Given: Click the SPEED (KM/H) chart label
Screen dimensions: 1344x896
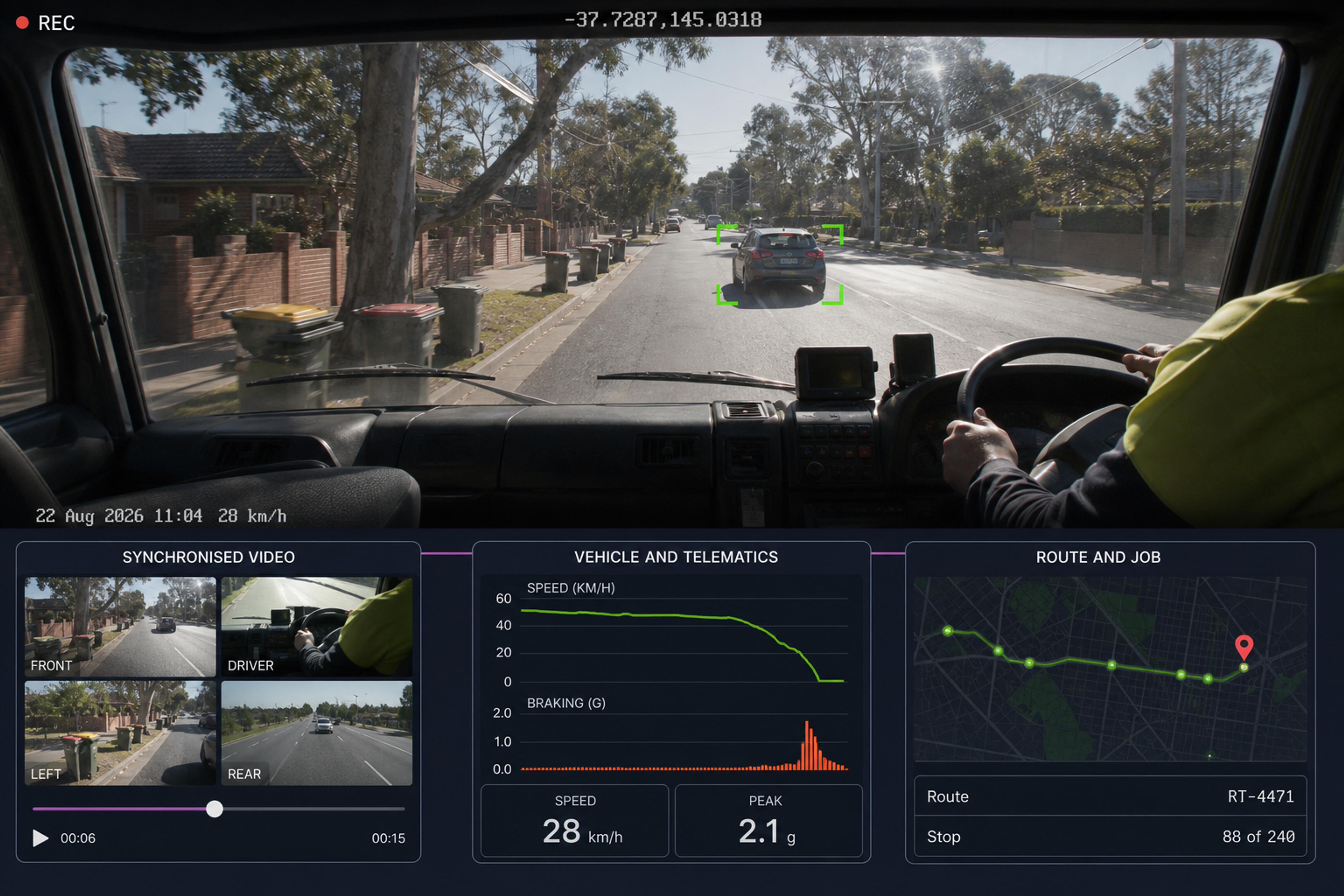Looking at the screenshot, I should click(x=571, y=588).
